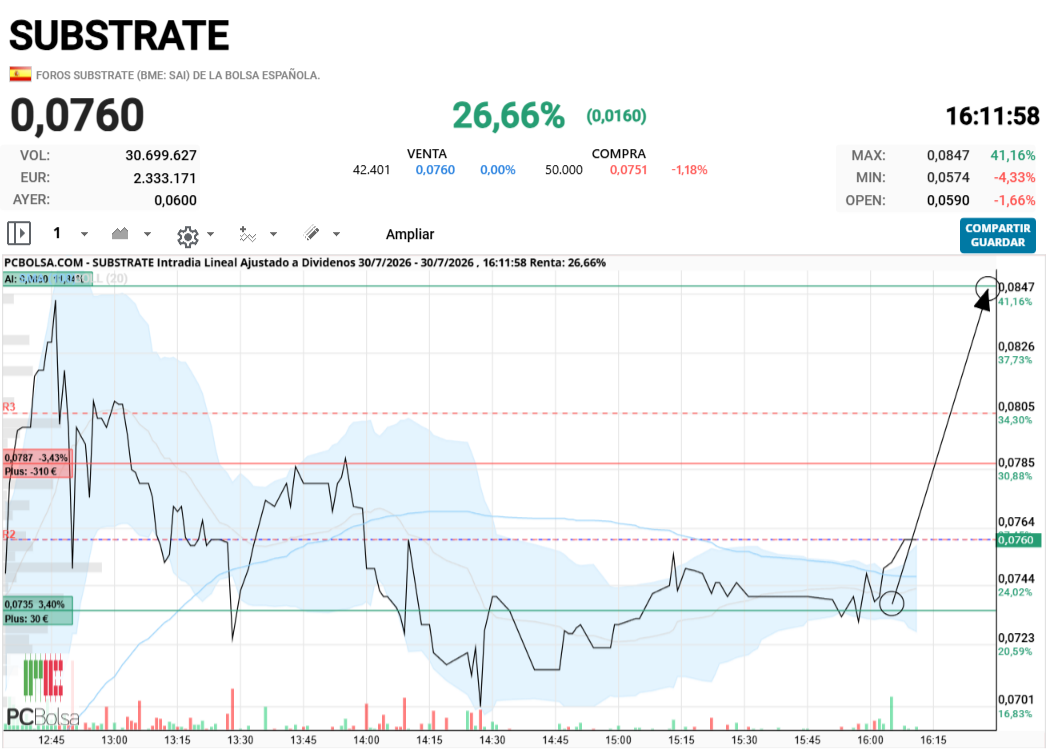Click the Spanish flag icon
The image size is (1048, 749).
pos(20,74)
